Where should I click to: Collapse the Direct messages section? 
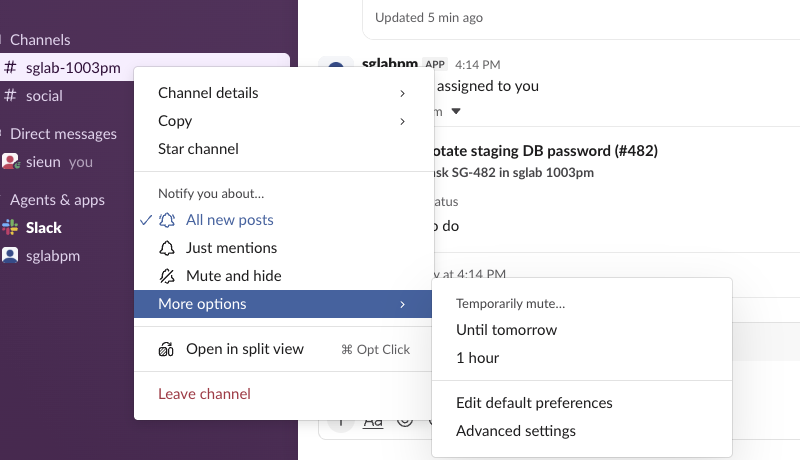tap(63, 134)
